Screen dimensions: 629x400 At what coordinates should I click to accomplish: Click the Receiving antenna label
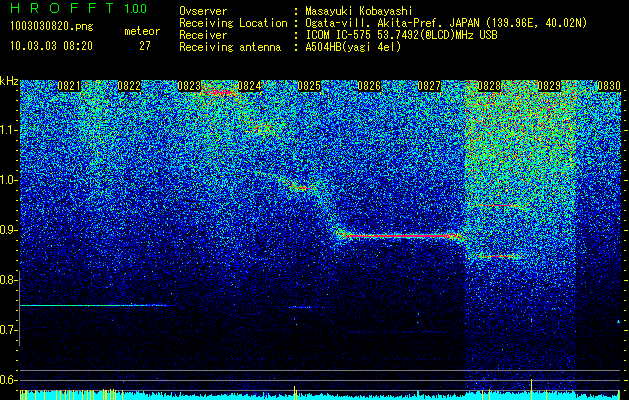(230, 47)
